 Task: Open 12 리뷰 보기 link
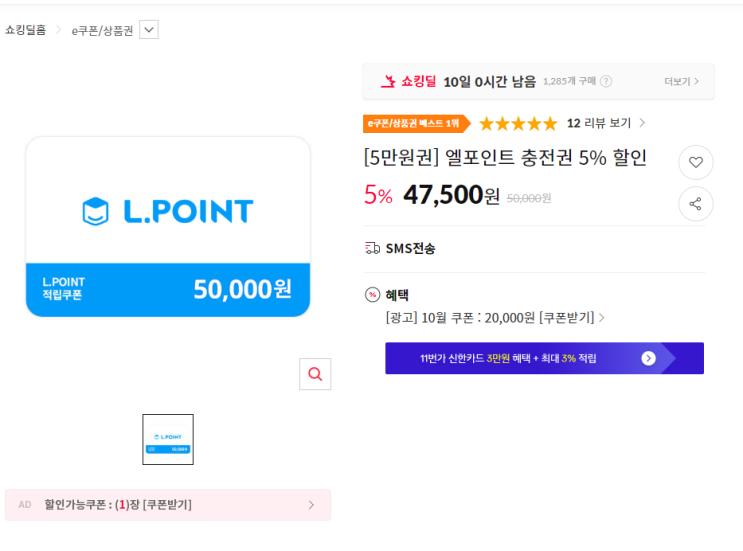point(605,123)
